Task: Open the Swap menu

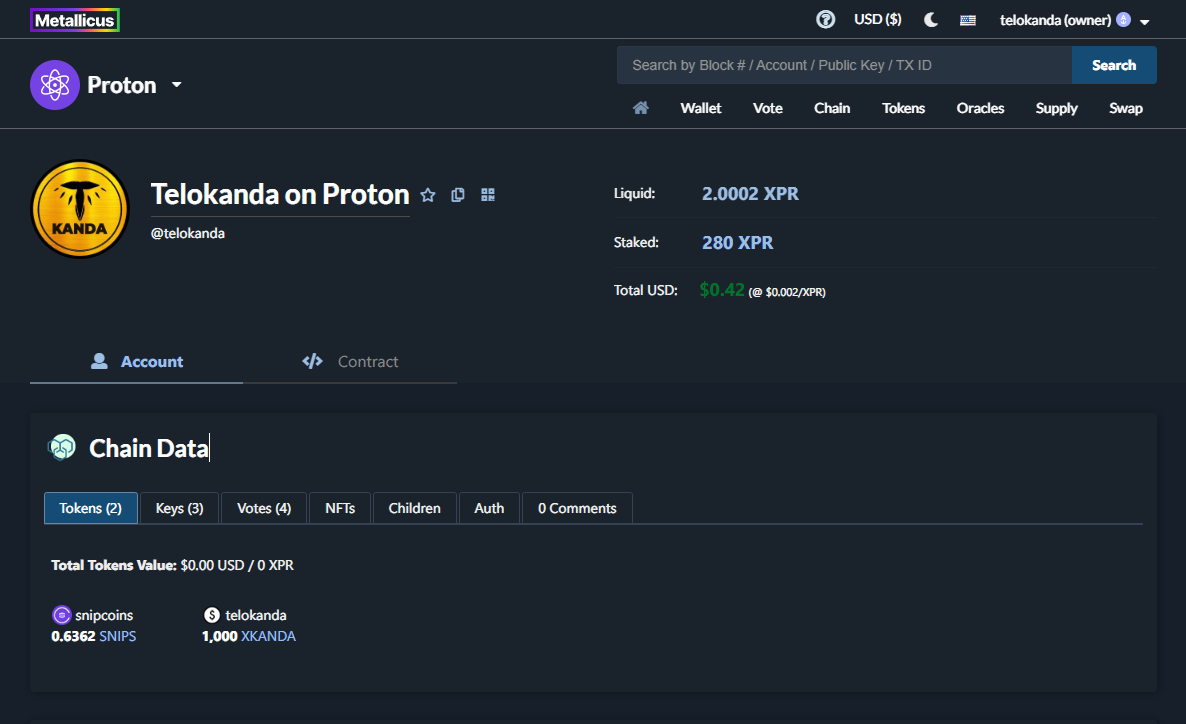Action: click(1125, 108)
